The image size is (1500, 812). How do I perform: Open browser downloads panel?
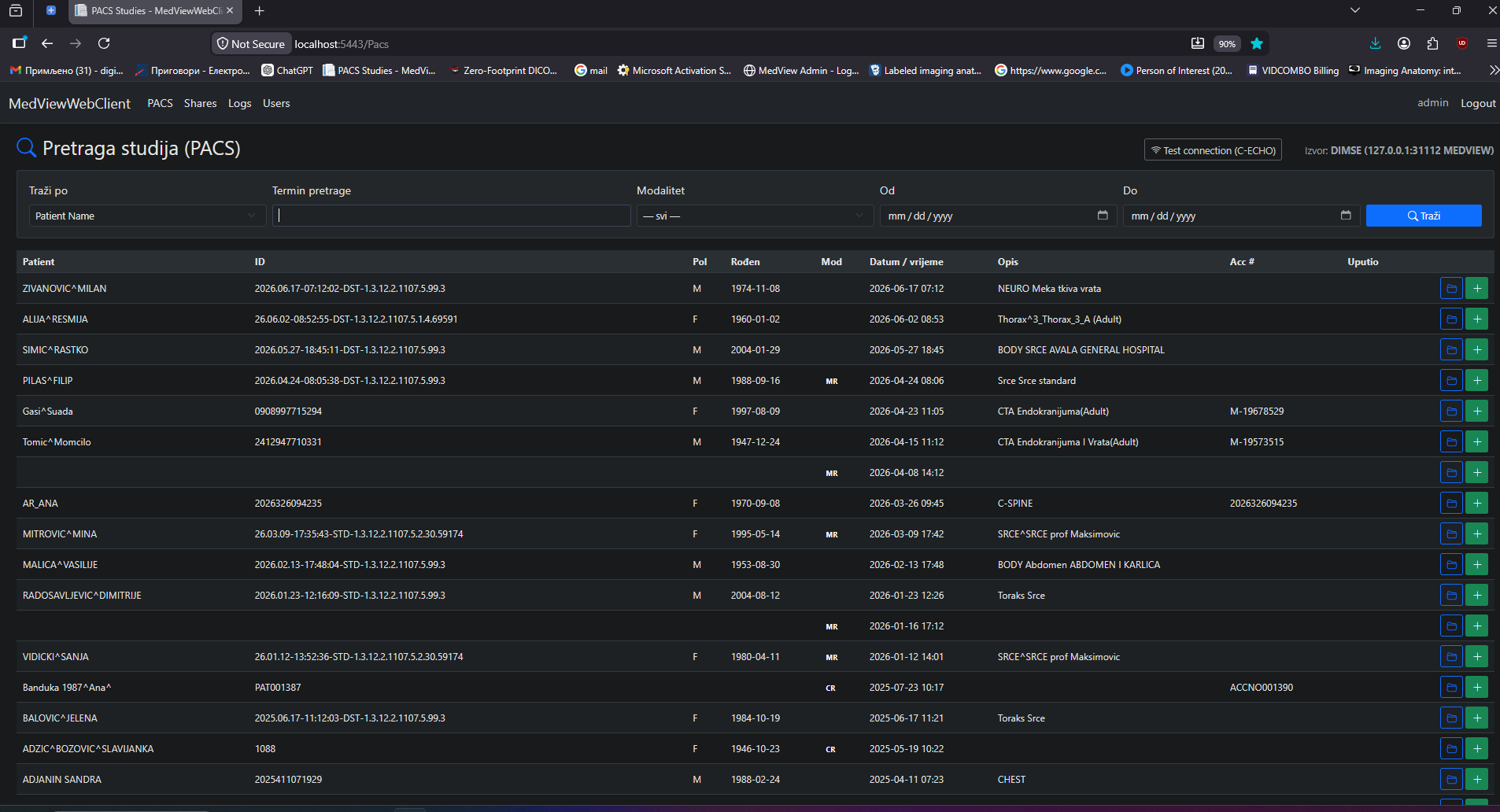pos(1375,43)
